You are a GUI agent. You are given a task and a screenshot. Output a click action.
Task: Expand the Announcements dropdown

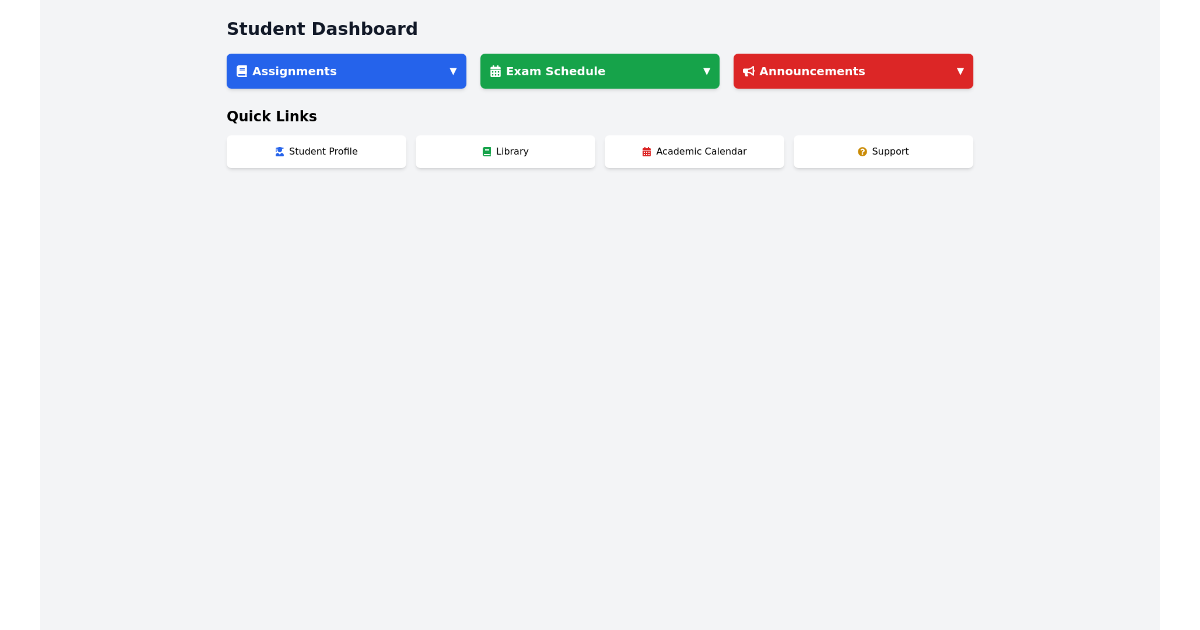click(853, 71)
